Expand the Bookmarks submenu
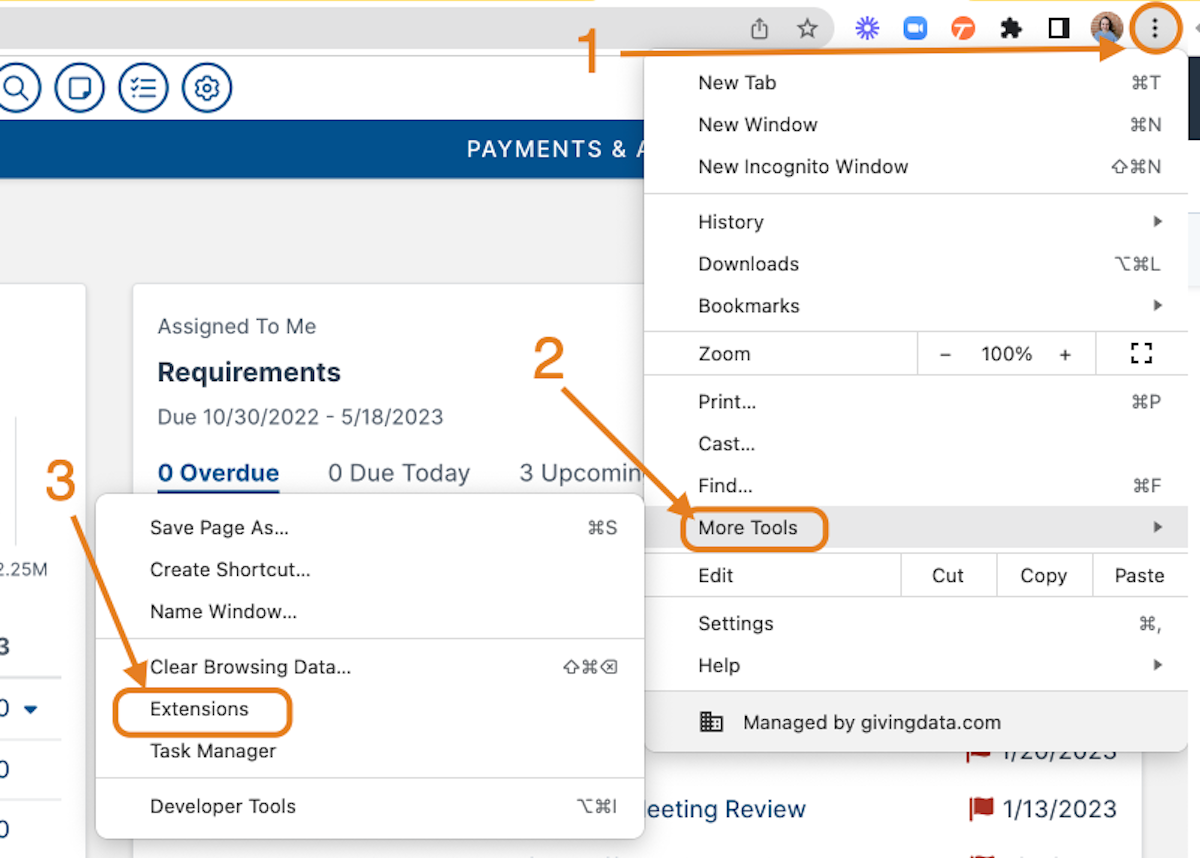The height and width of the screenshot is (858, 1200). (x=915, y=306)
